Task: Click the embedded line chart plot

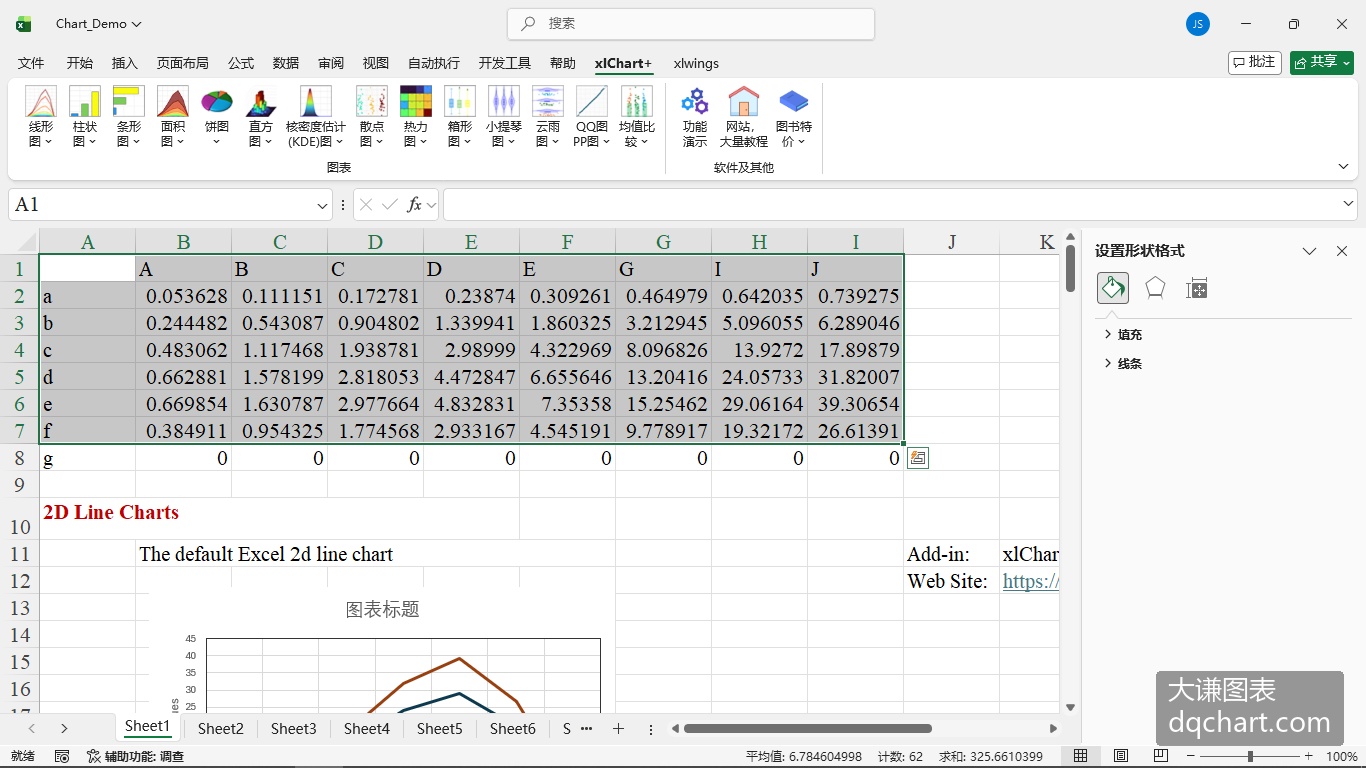Action: (x=403, y=675)
